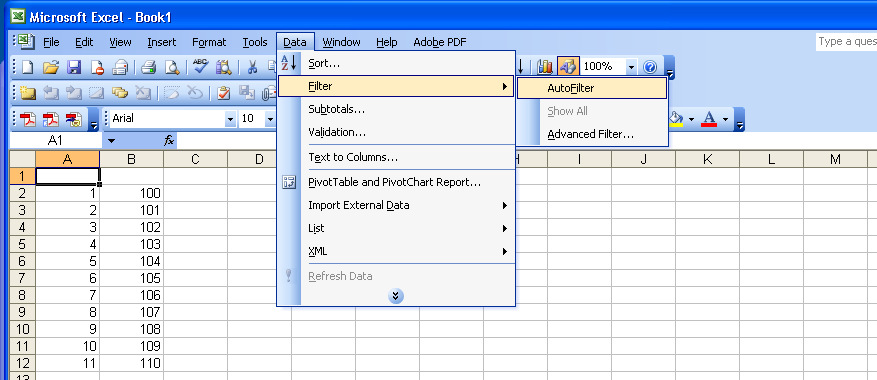This screenshot has height=380, width=877.
Task: Open PivotTable and PivotChart Report...
Action: 396,182
